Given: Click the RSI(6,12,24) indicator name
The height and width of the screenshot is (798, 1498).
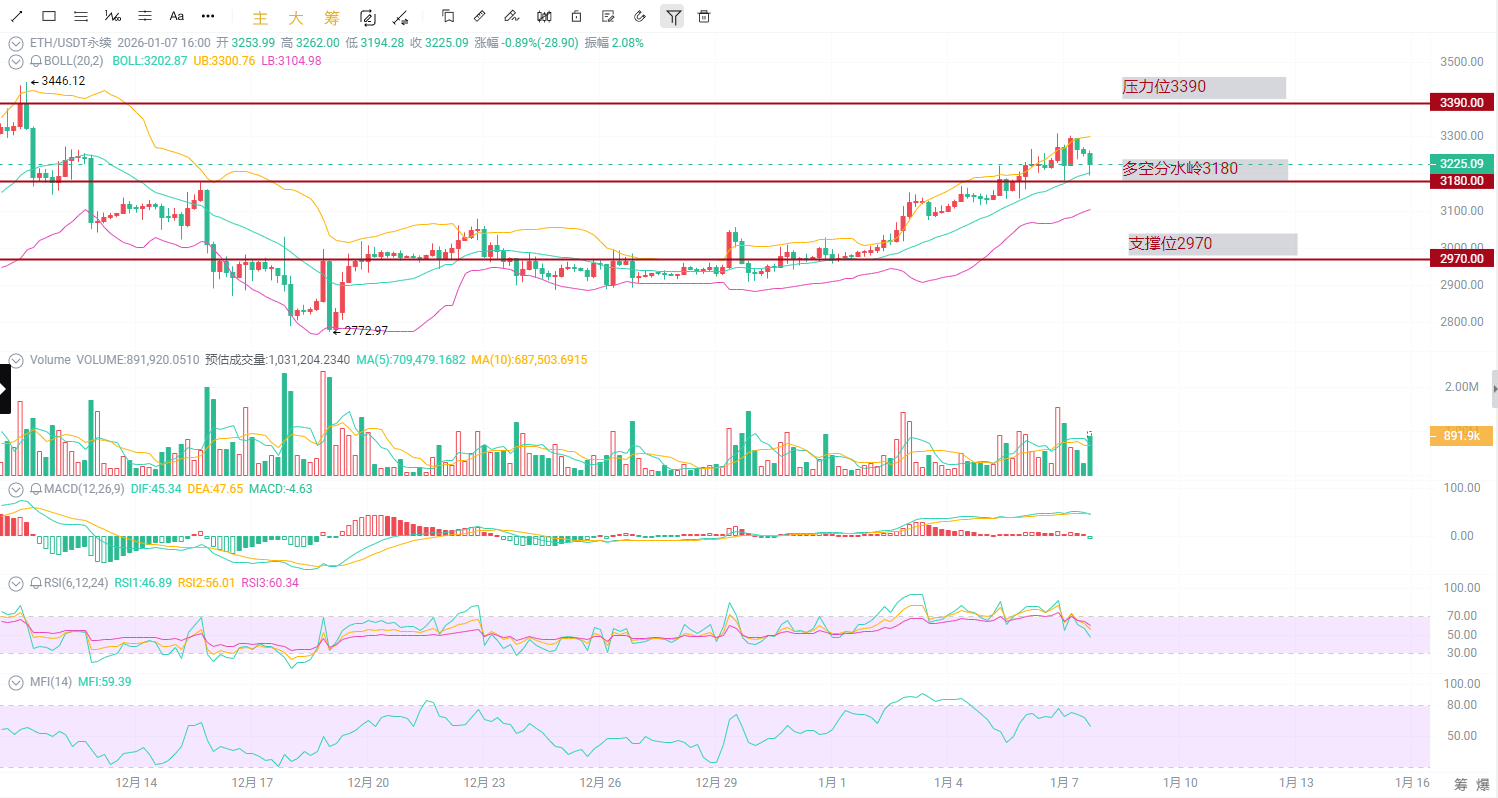Looking at the screenshot, I should tap(77, 582).
